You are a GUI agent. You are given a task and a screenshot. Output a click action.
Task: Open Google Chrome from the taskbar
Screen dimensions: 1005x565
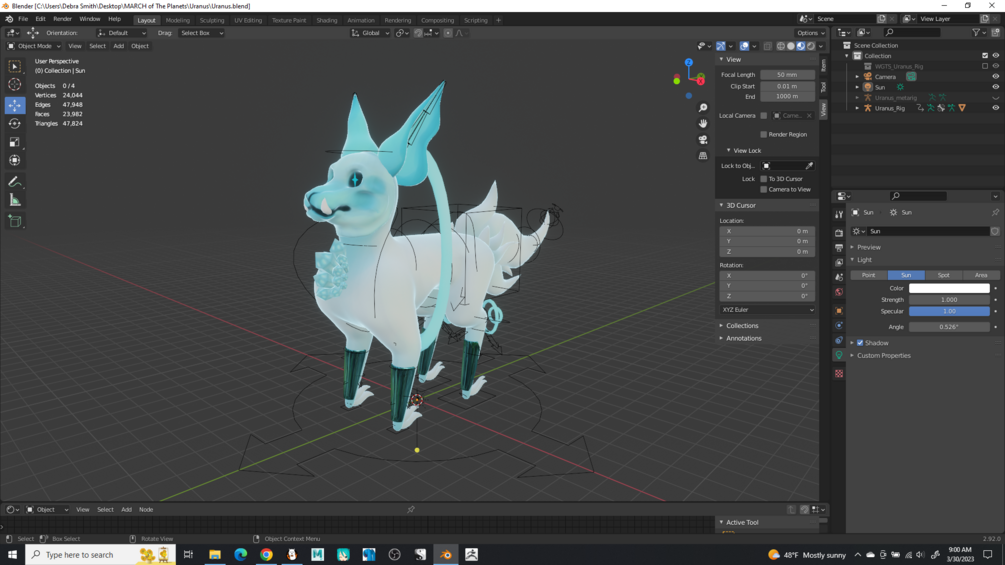coord(266,555)
